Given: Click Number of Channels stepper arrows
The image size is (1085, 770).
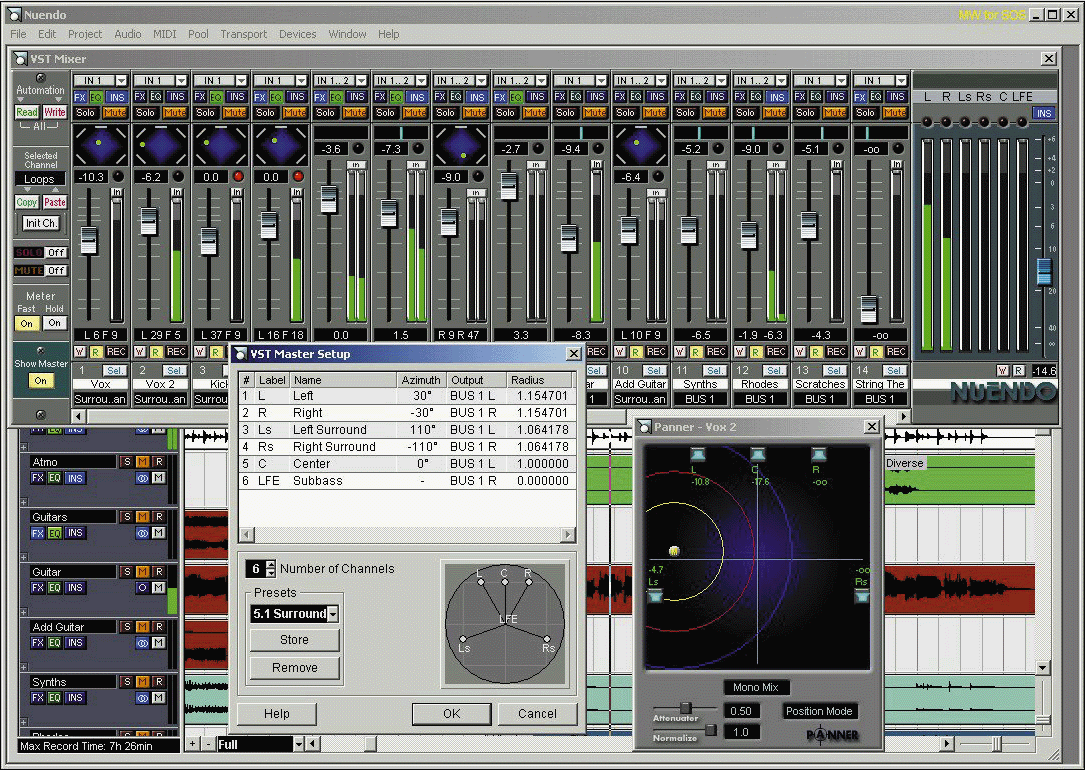Looking at the screenshot, I should pos(271,569).
